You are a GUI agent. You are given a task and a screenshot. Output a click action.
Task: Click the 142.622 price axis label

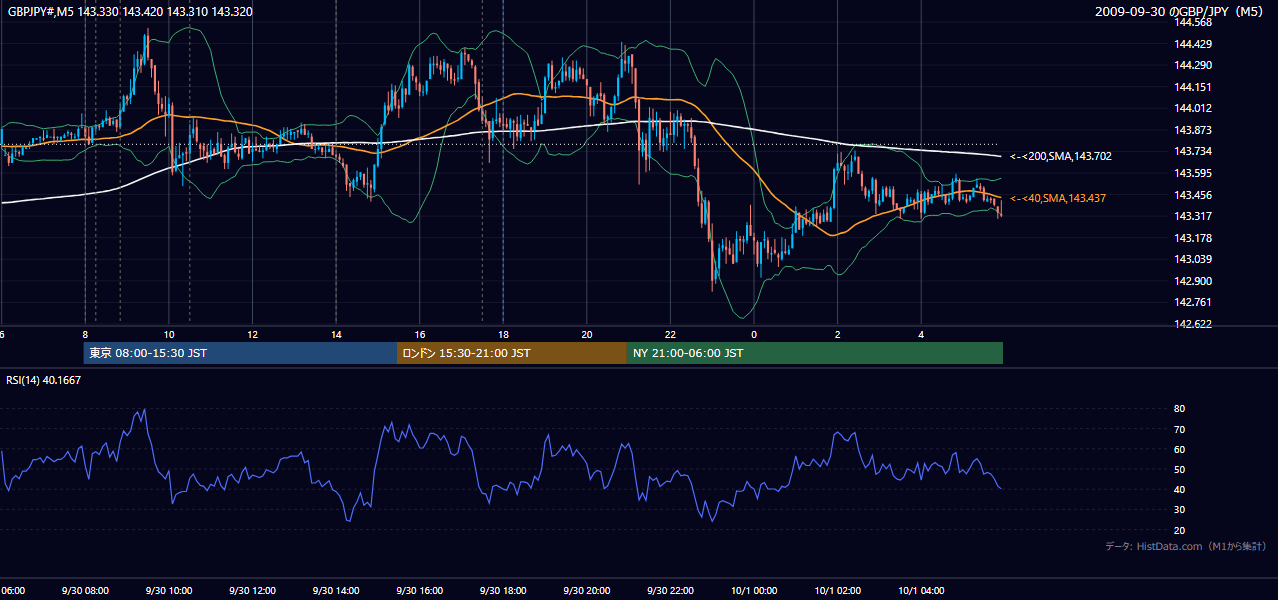(x=1195, y=324)
